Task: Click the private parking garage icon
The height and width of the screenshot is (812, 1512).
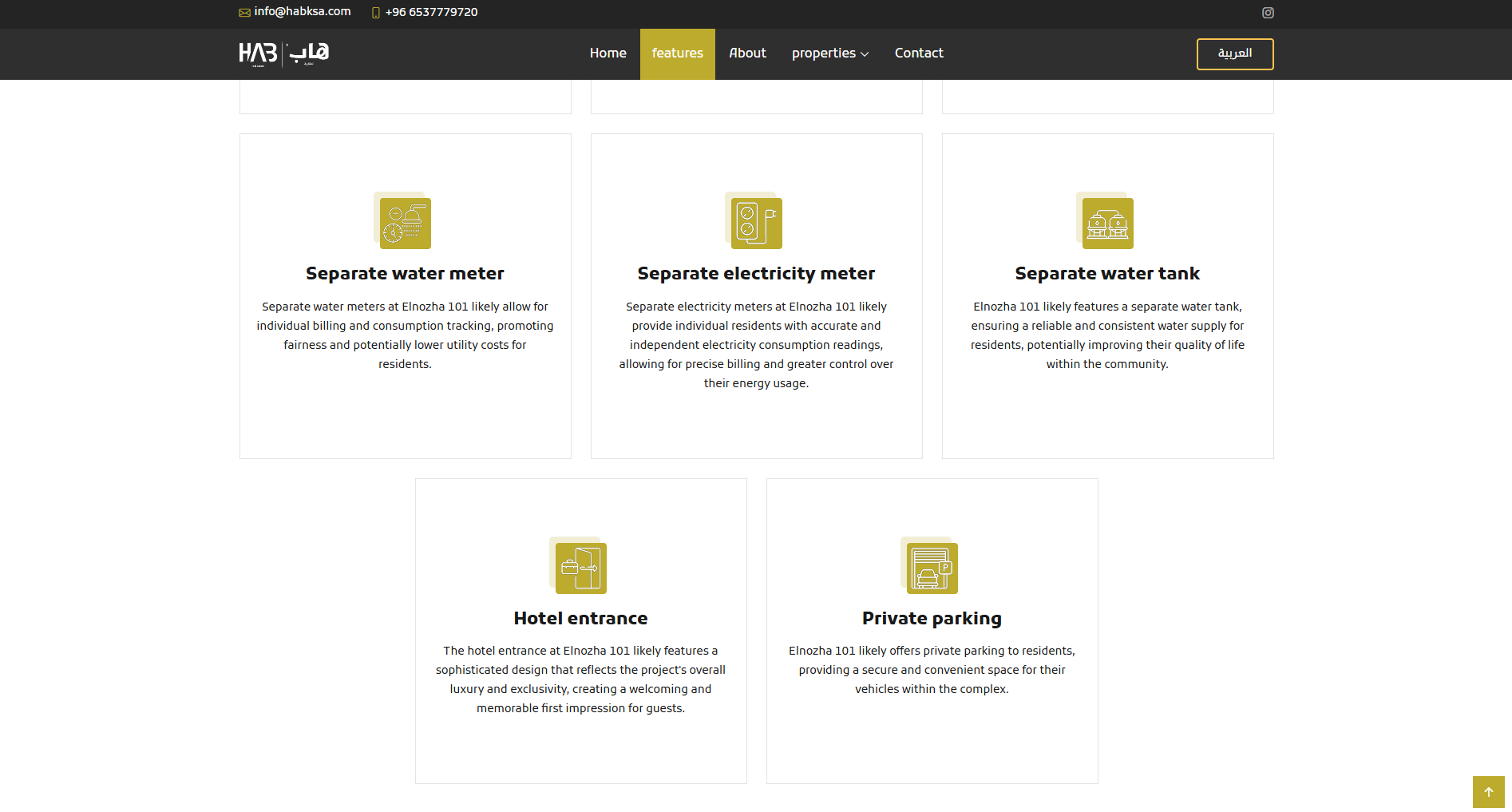Action: coord(931,568)
